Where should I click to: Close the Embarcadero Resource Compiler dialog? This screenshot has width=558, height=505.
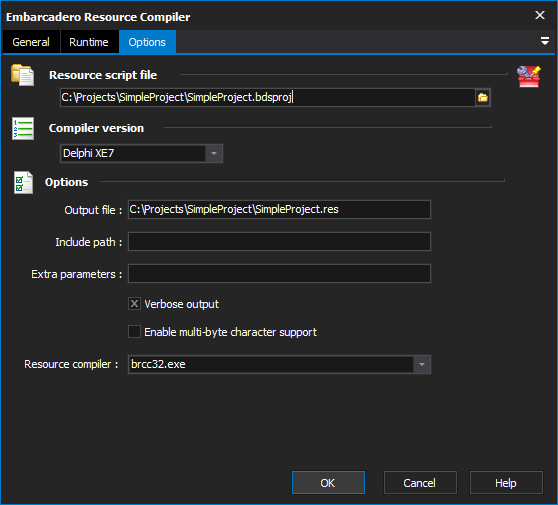click(540, 15)
